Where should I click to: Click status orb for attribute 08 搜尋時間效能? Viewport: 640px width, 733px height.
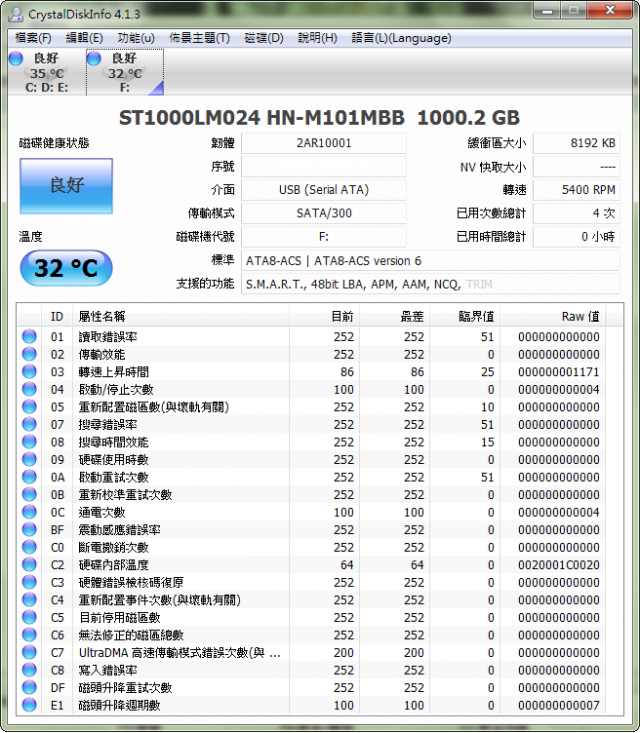click(x=29, y=442)
